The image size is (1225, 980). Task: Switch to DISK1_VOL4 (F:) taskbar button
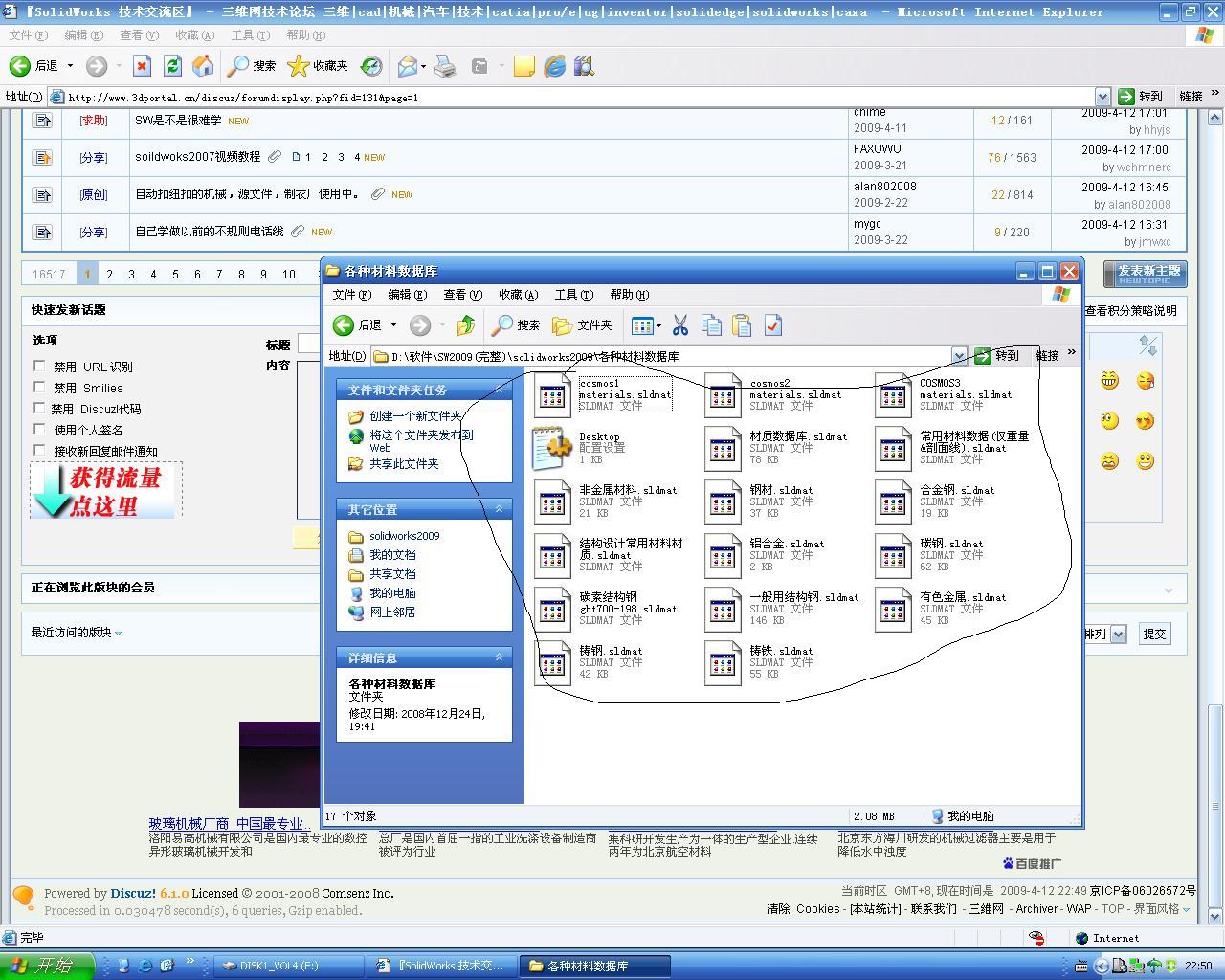tap(287, 966)
